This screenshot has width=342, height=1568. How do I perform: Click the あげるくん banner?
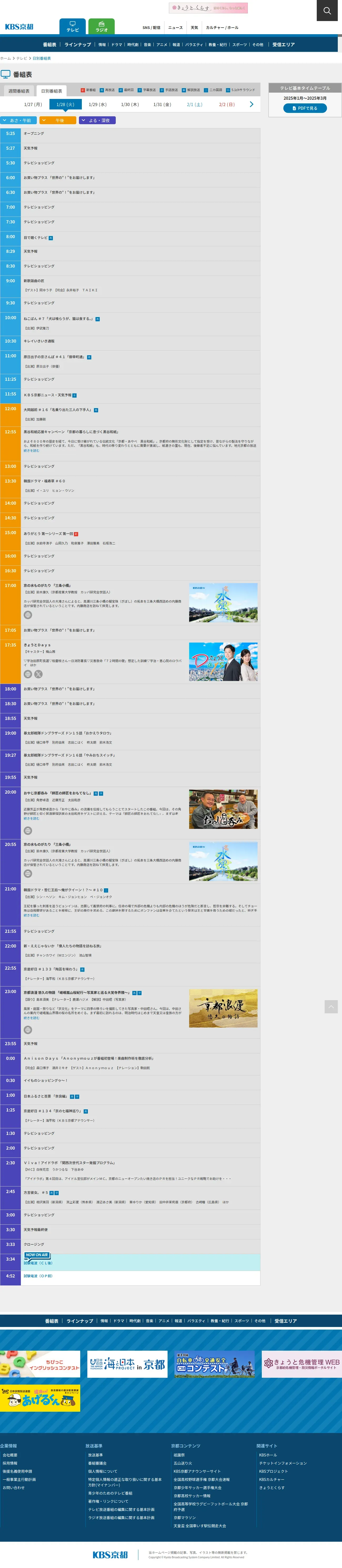[40, 1398]
